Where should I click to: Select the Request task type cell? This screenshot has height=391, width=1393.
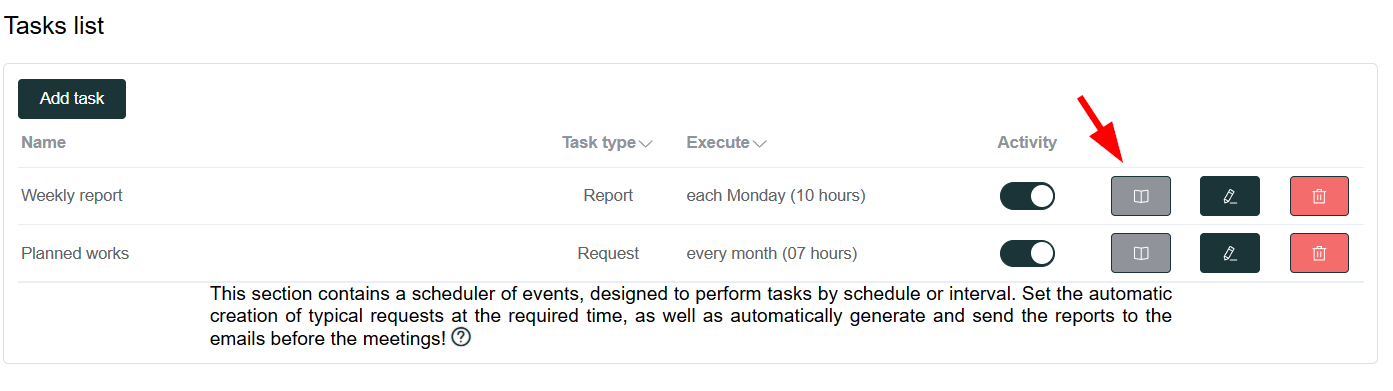tap(608, 253)
